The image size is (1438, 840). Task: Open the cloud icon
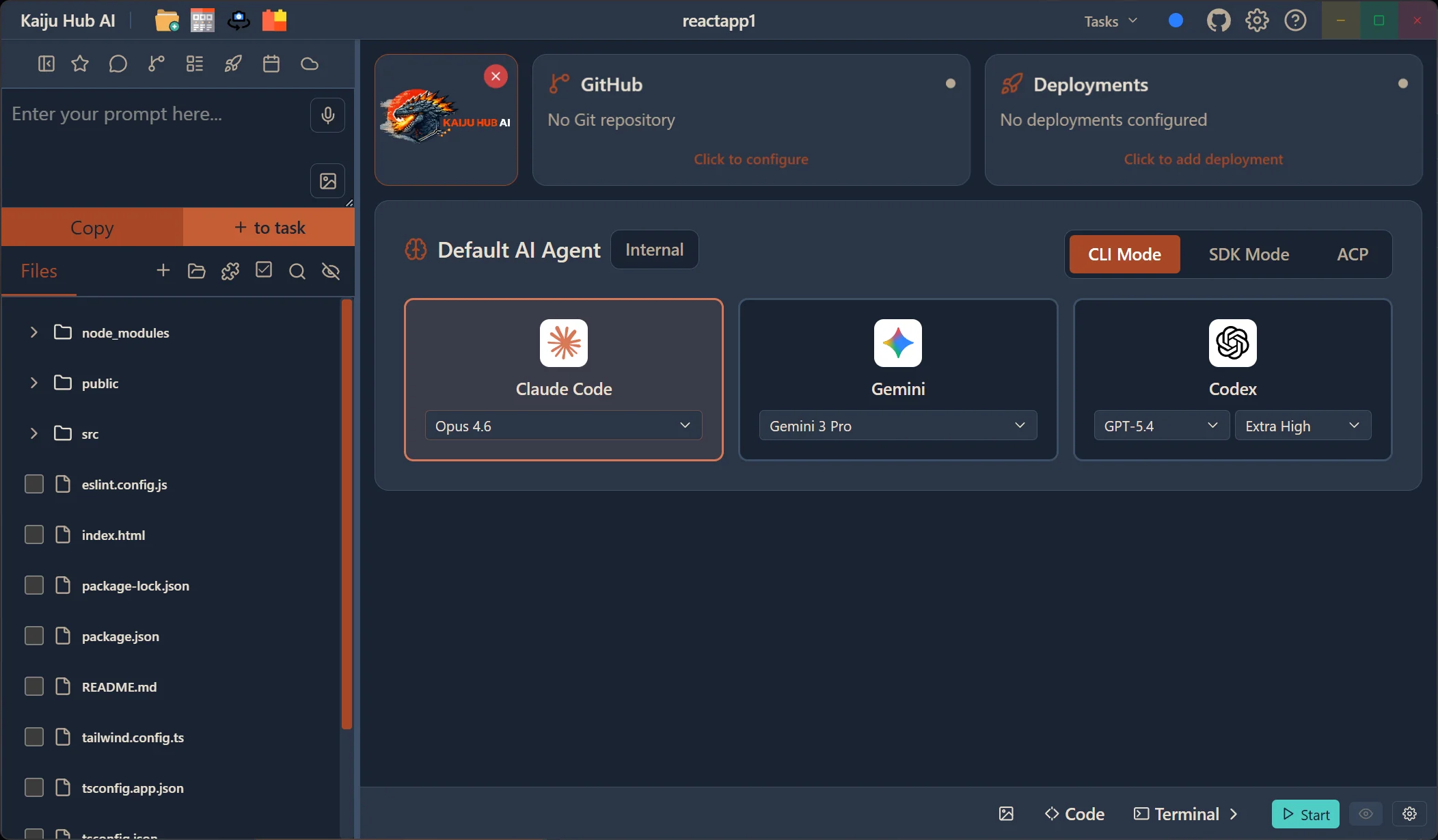[x=310, y=64]
